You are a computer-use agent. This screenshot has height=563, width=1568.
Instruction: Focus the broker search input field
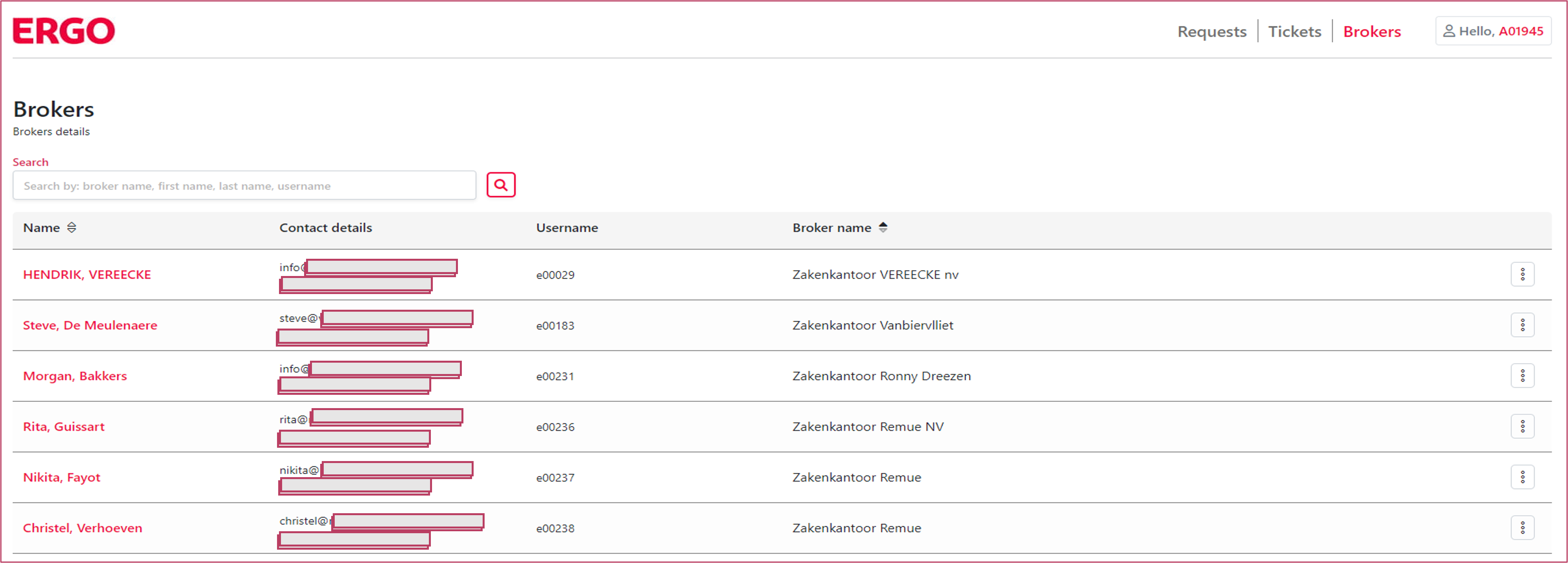(244, 185)
